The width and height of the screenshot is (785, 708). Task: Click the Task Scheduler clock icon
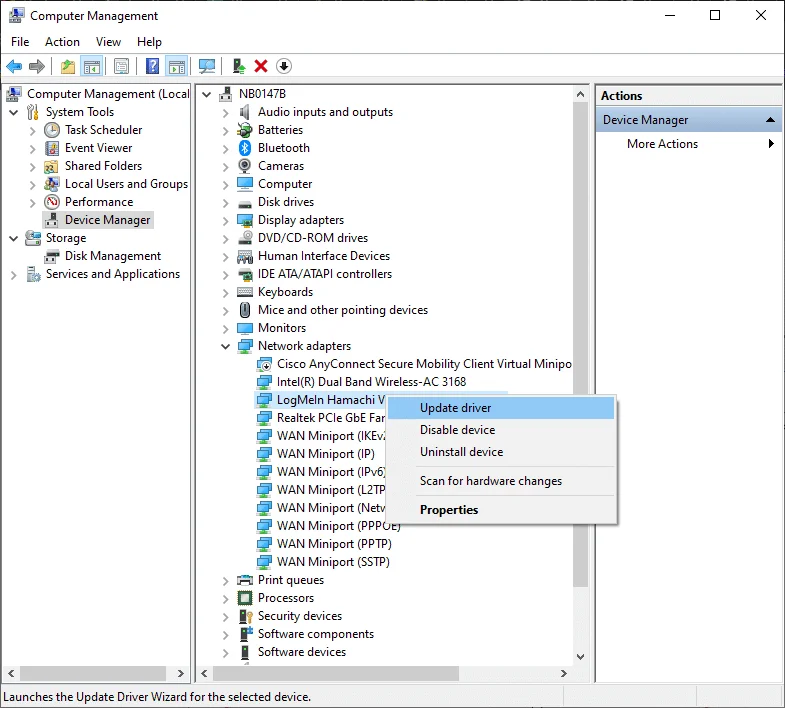(52, 130)
